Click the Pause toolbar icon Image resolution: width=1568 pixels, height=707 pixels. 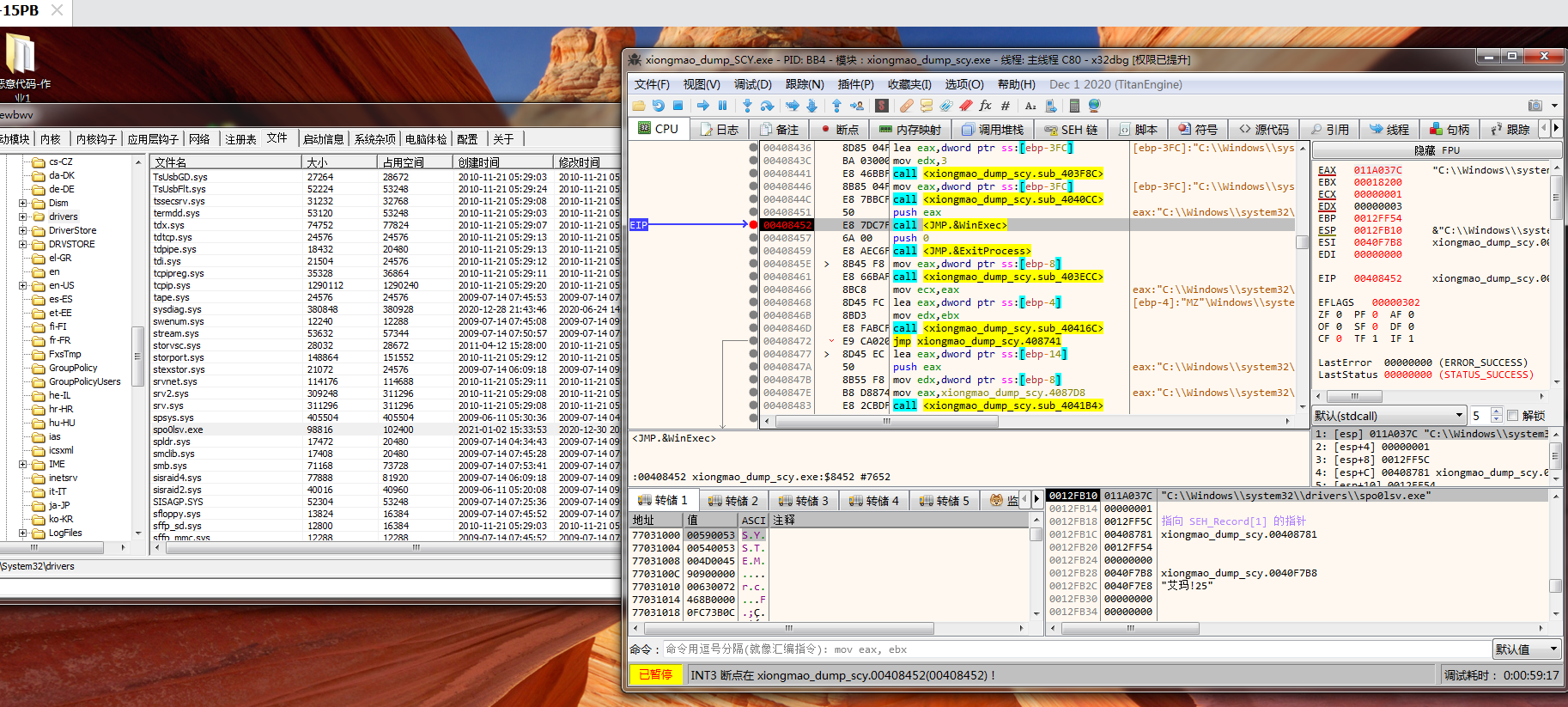(722, 106)
